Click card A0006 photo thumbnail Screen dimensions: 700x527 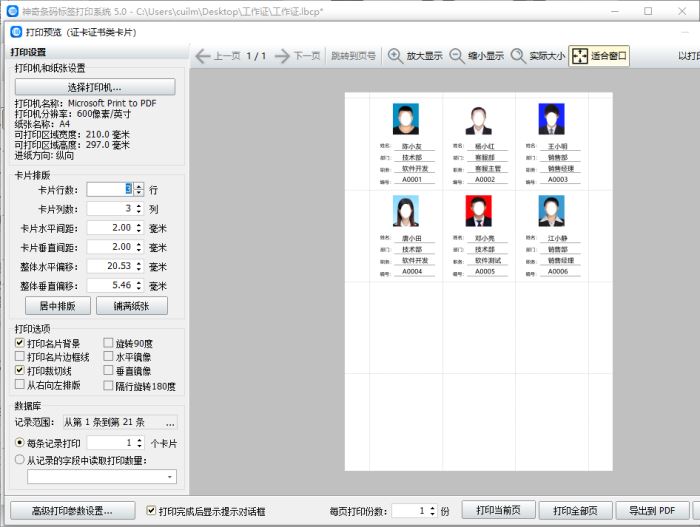point(551,211)
